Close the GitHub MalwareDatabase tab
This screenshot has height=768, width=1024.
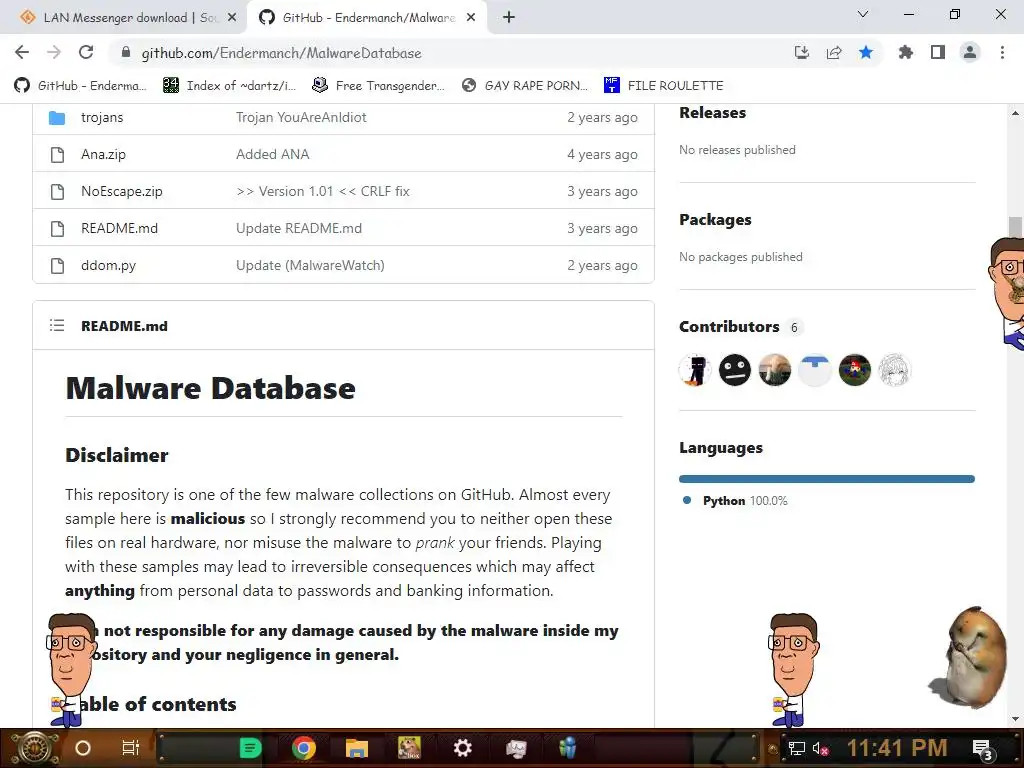coord(471,18)
